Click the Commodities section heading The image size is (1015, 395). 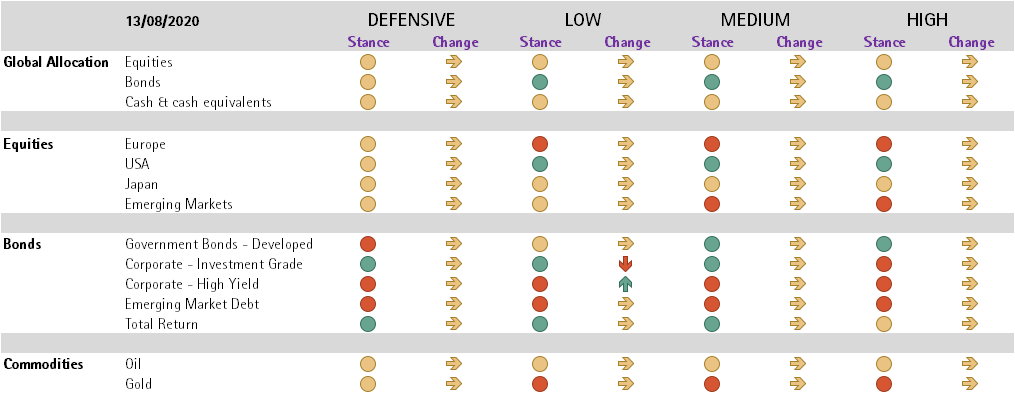43,364
